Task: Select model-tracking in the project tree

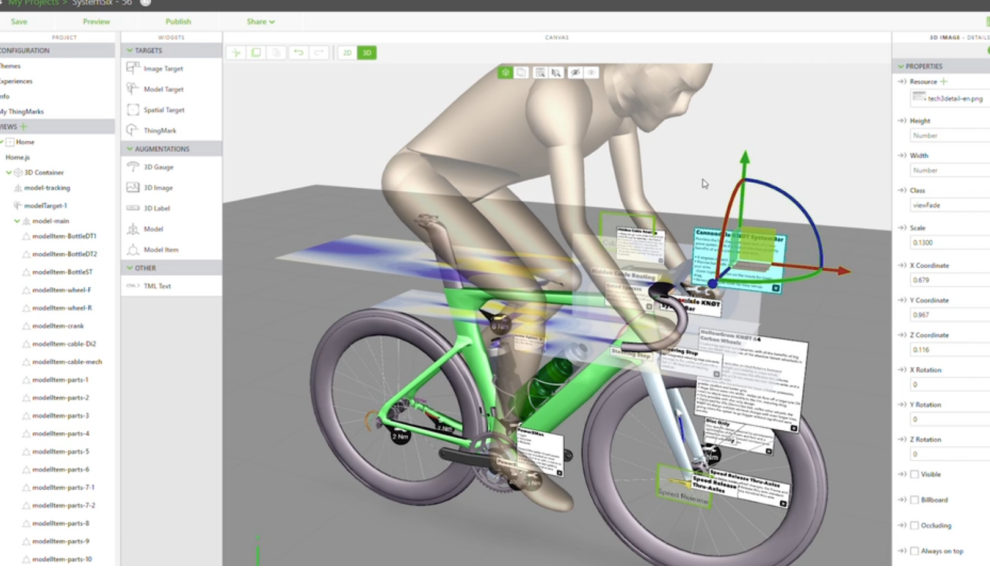Action: pyautogui.click(x=47, y=188)
